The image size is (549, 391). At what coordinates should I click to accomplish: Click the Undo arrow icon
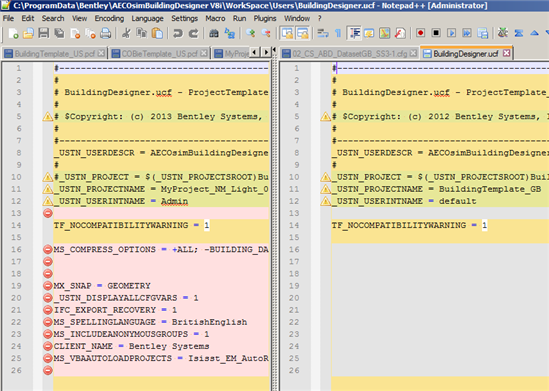[178, 33]
